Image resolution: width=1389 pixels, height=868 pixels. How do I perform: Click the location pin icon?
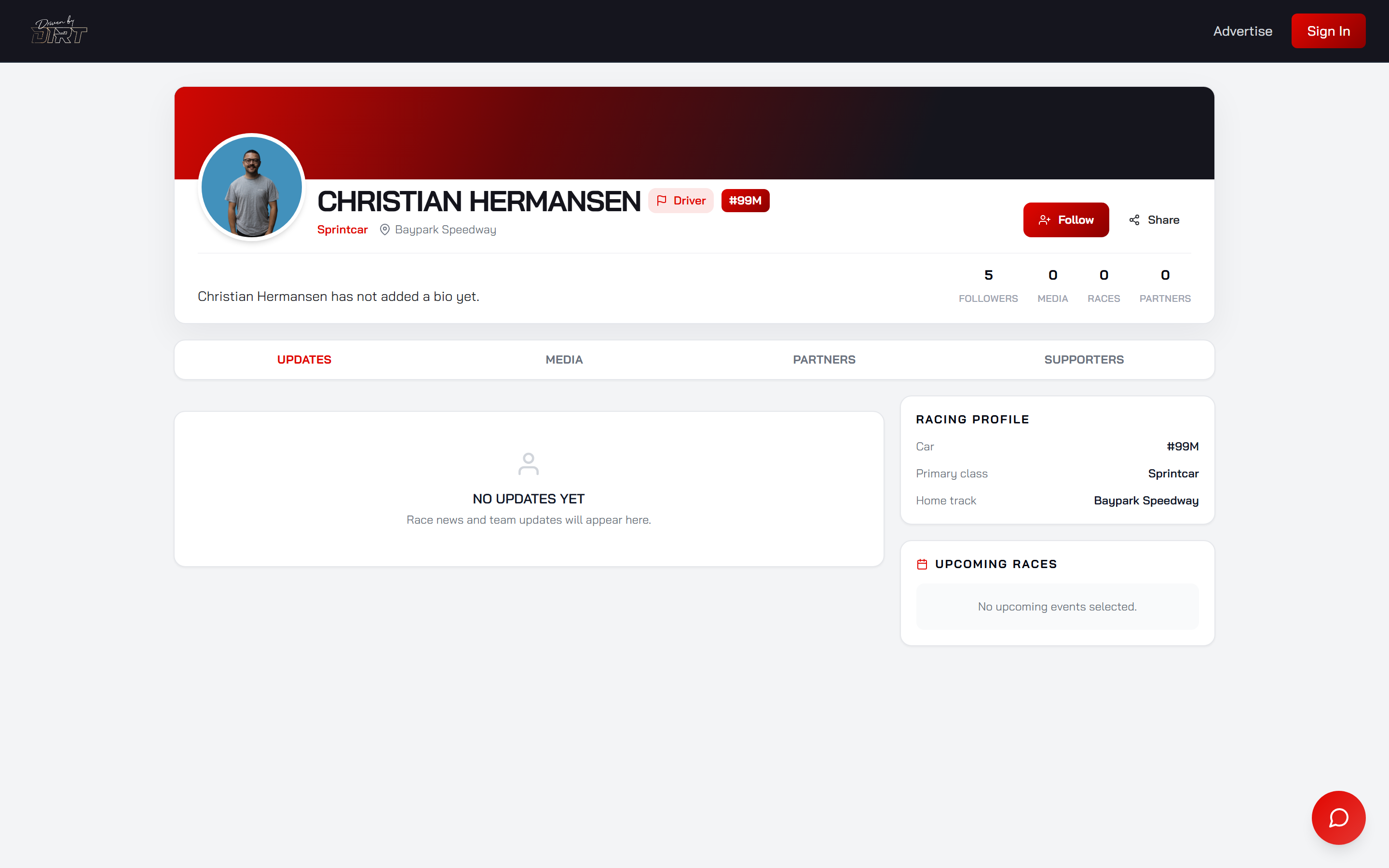tap(384, 230)
